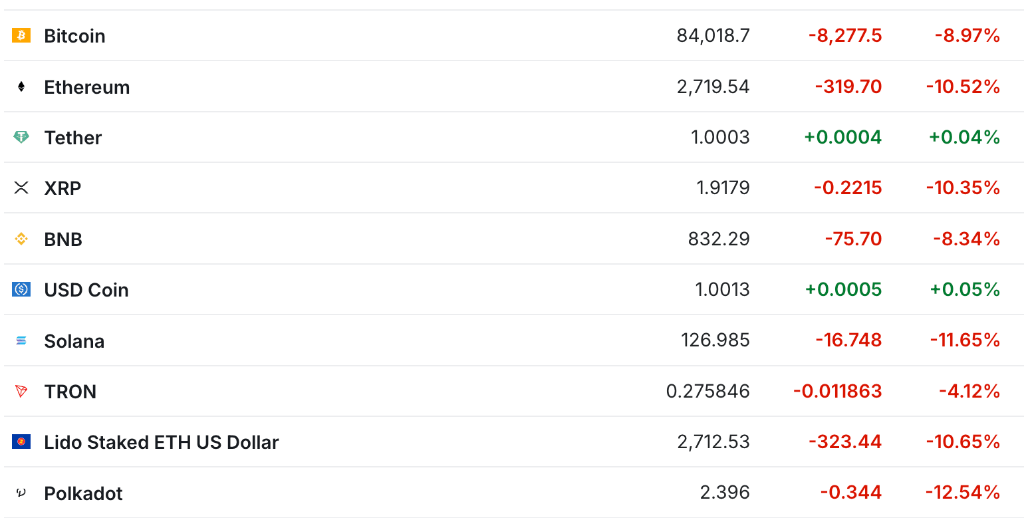Click the Tether logo icon
This screenshot has height=518, width=1024.
coord(21,137)
